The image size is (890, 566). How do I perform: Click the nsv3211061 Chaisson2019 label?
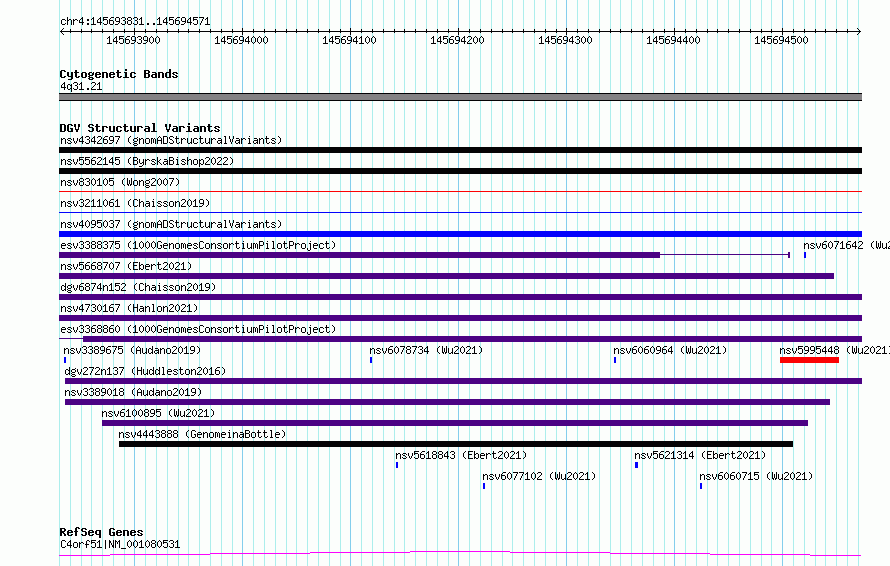pos(135,203)
